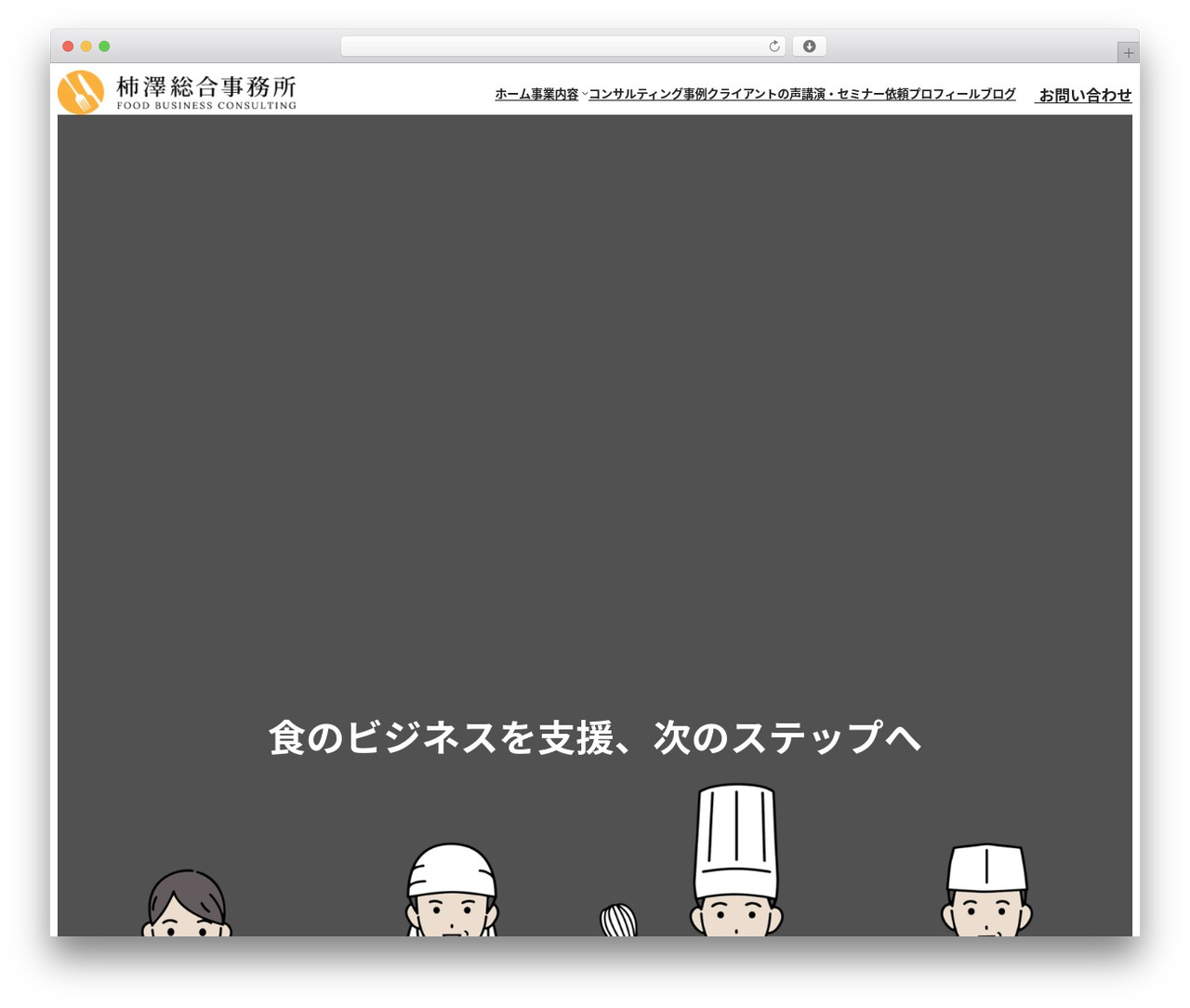Image resolution: width=1190 pixels, height=1008 pixels.
Task: Click the お問い合わせ contact button
Action: click(1084, 95)
